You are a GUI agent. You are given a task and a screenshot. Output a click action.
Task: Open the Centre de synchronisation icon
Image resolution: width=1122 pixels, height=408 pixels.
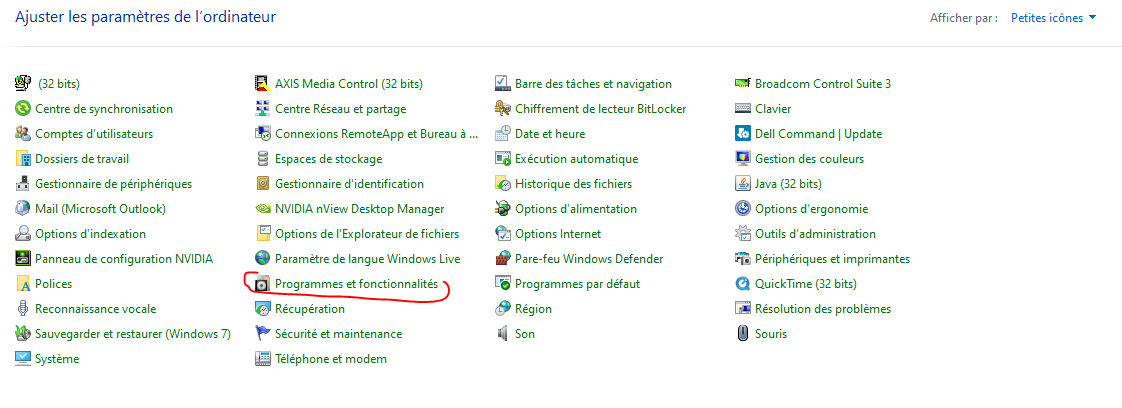(x=23, y=109)
